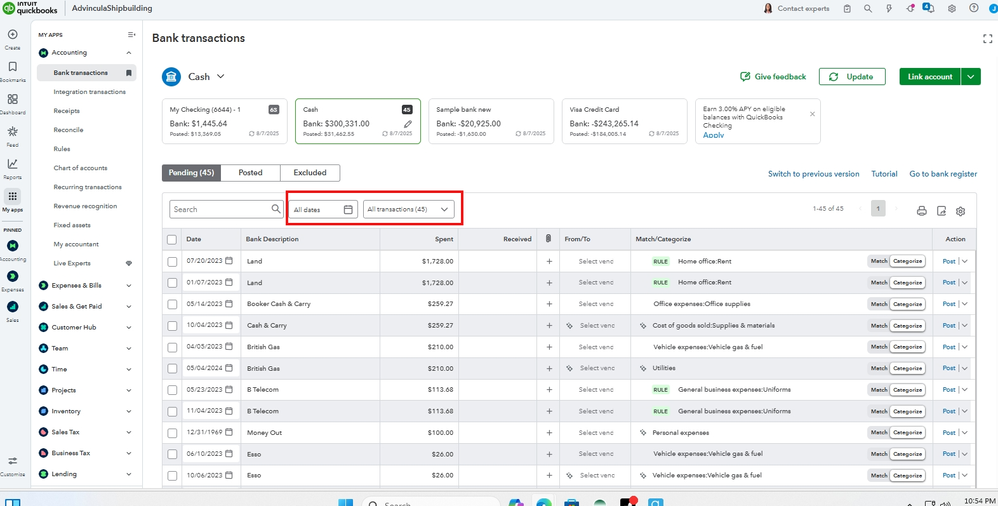This screenshot has width=998, height=506.
Task: Select the Booker Cash & Carry row checkbox
Action: click(x=172, y=304)
